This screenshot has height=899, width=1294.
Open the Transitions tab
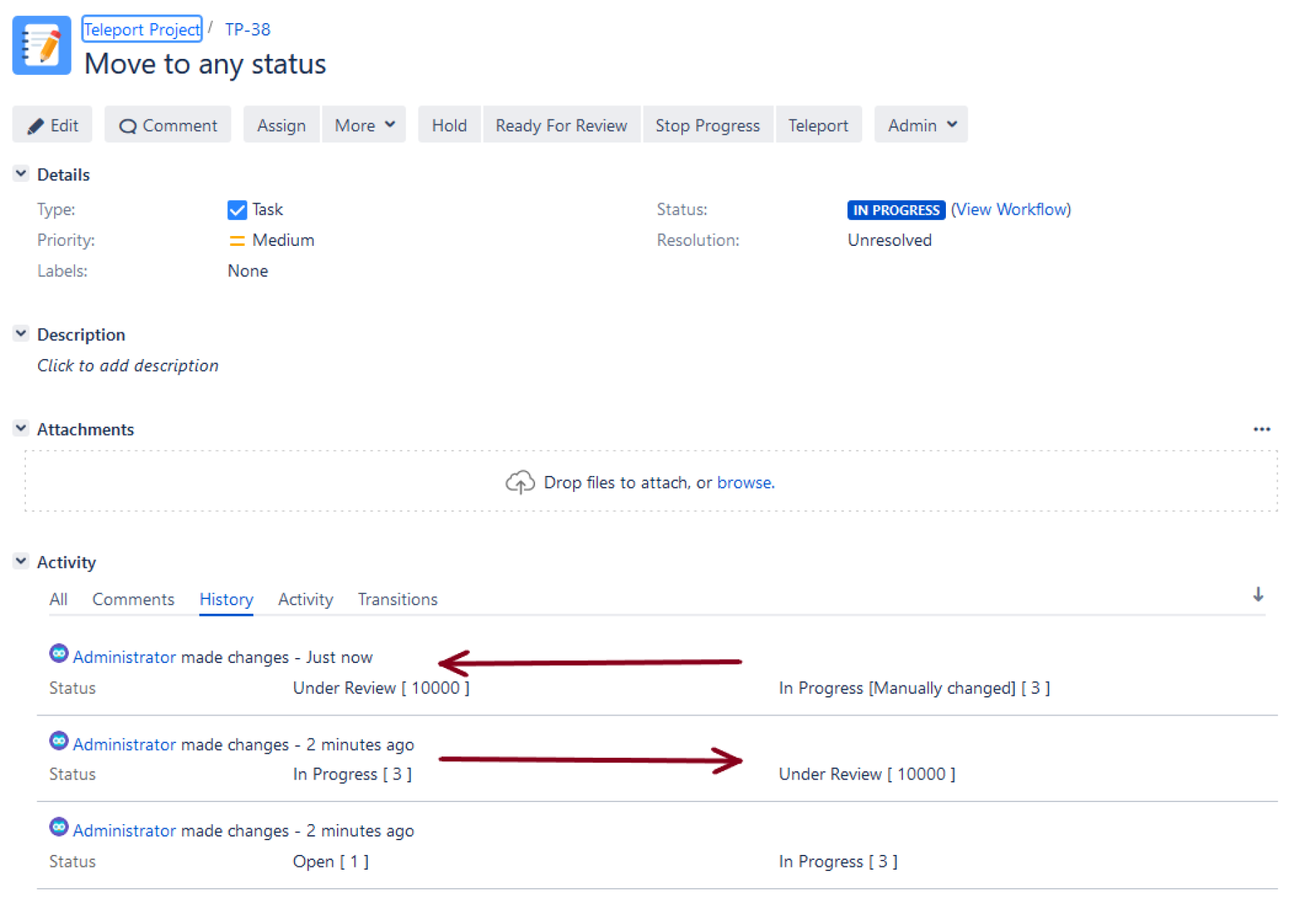(398, 599)
